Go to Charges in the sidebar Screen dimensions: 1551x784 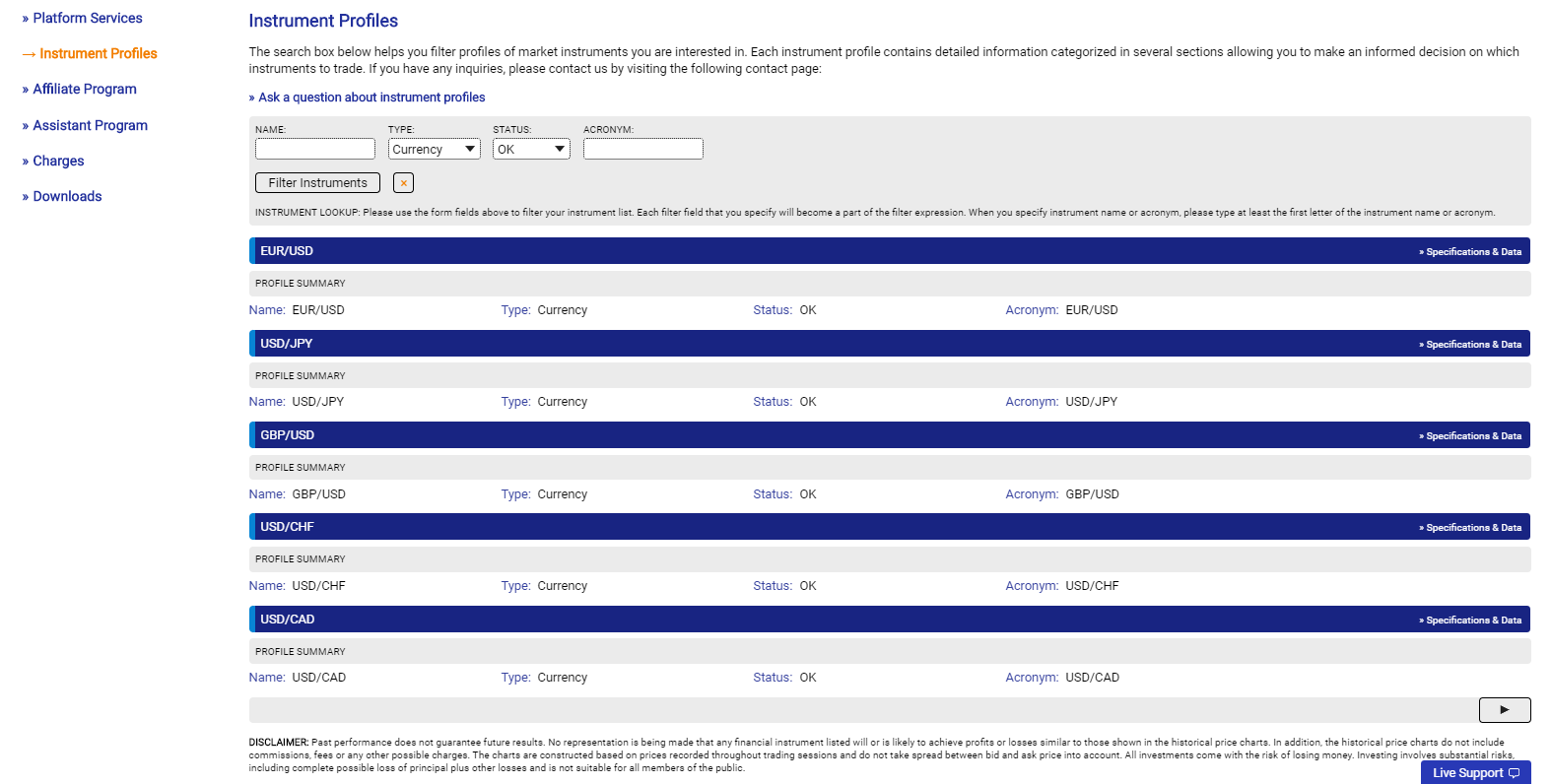pos(58,161)
